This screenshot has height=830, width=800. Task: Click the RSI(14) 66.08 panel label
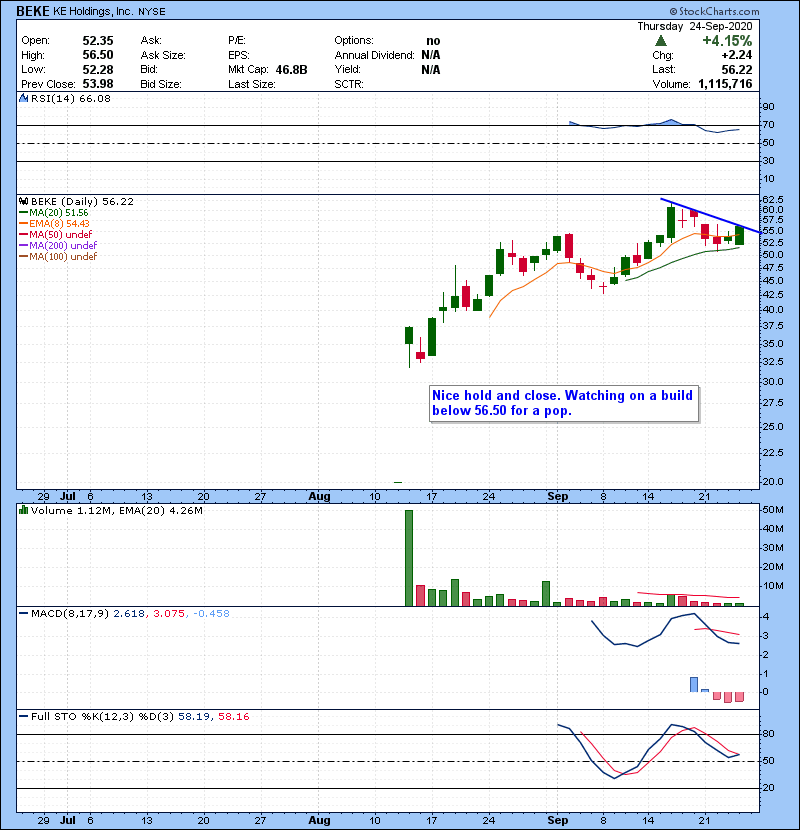71,98
